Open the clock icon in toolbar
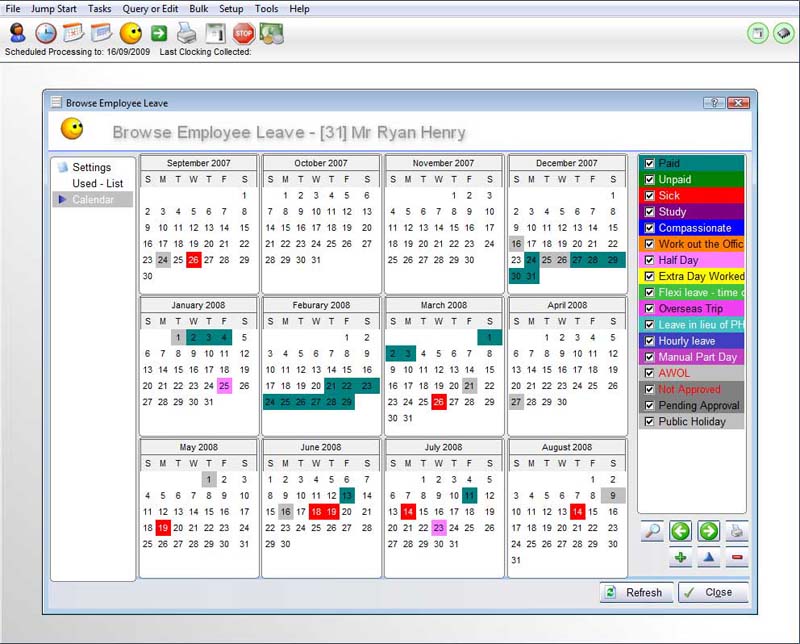800x644 pixels. point(45,33)
